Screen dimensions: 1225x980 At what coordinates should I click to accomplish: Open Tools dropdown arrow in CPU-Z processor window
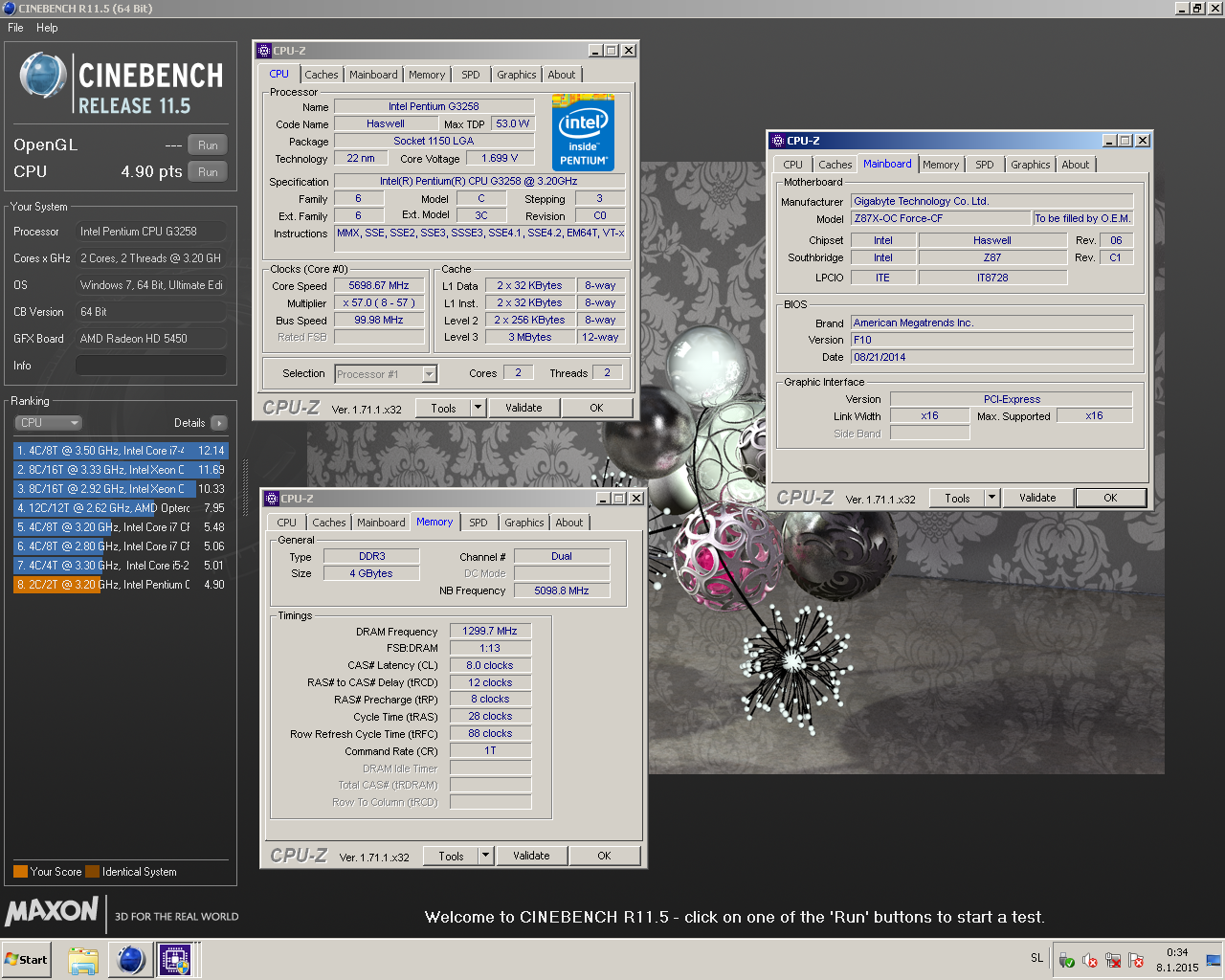click(x=479, y=408)
